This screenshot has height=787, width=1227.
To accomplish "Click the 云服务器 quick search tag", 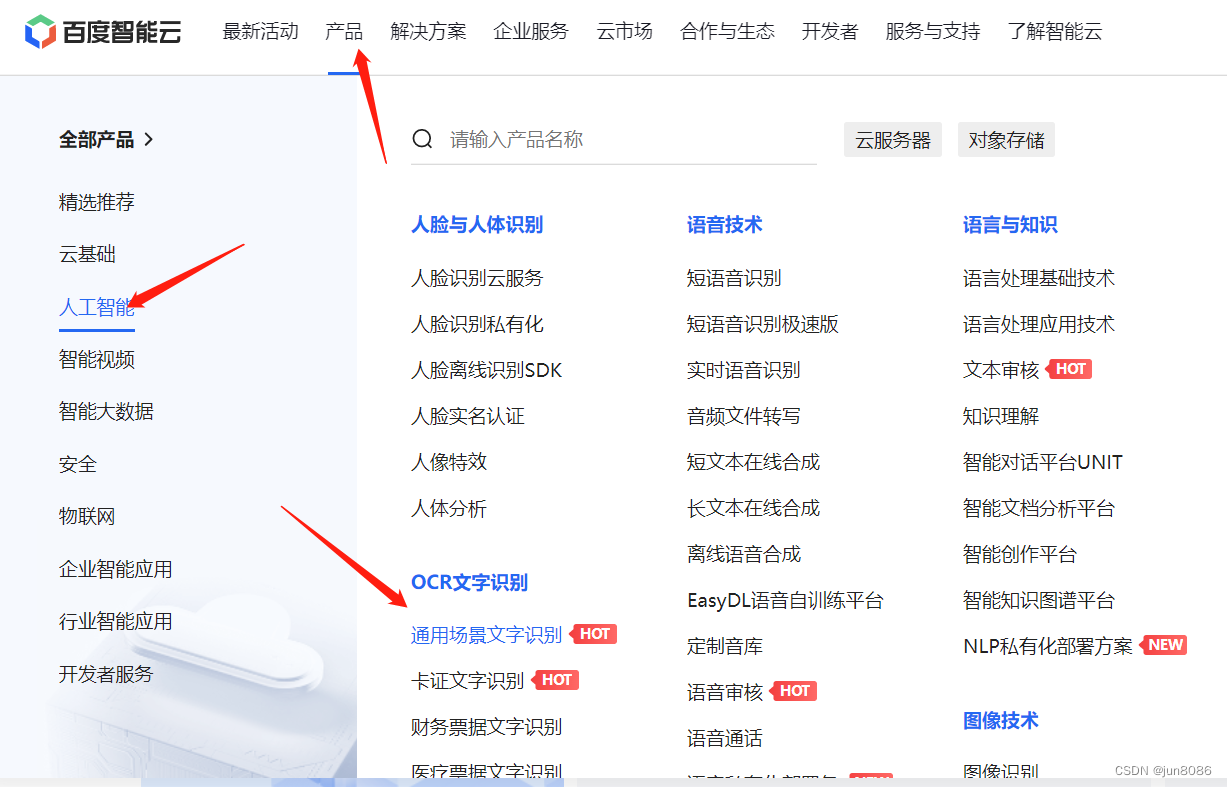I will click(892, 139).
